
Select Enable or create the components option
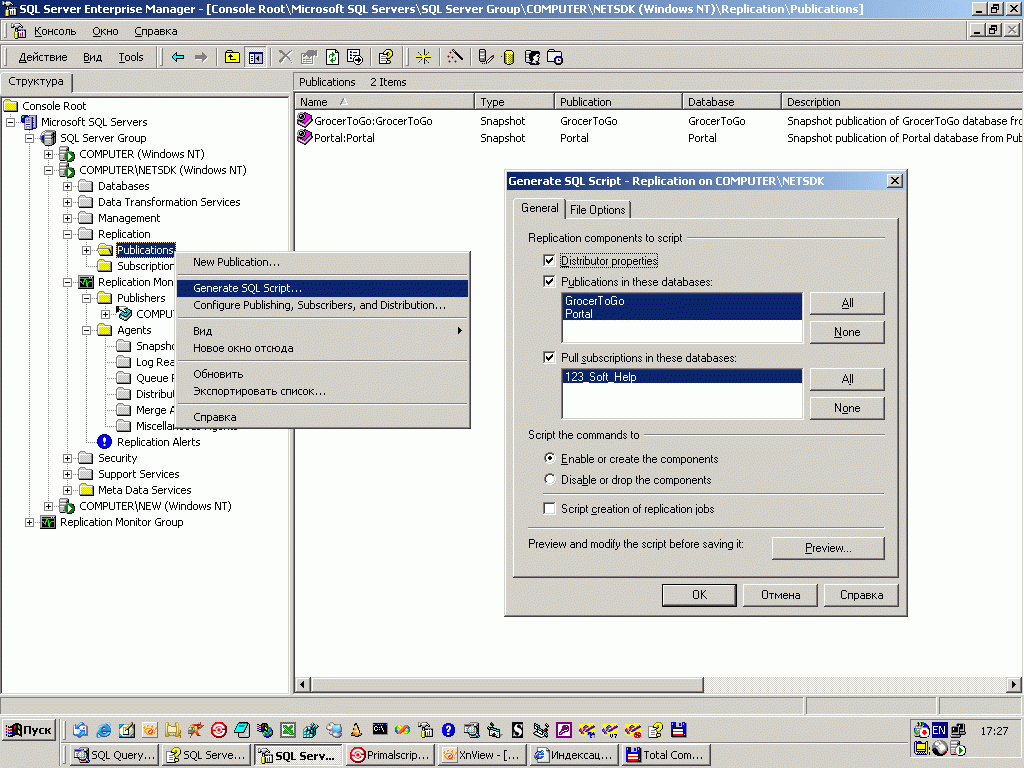[x=550, y=458]
